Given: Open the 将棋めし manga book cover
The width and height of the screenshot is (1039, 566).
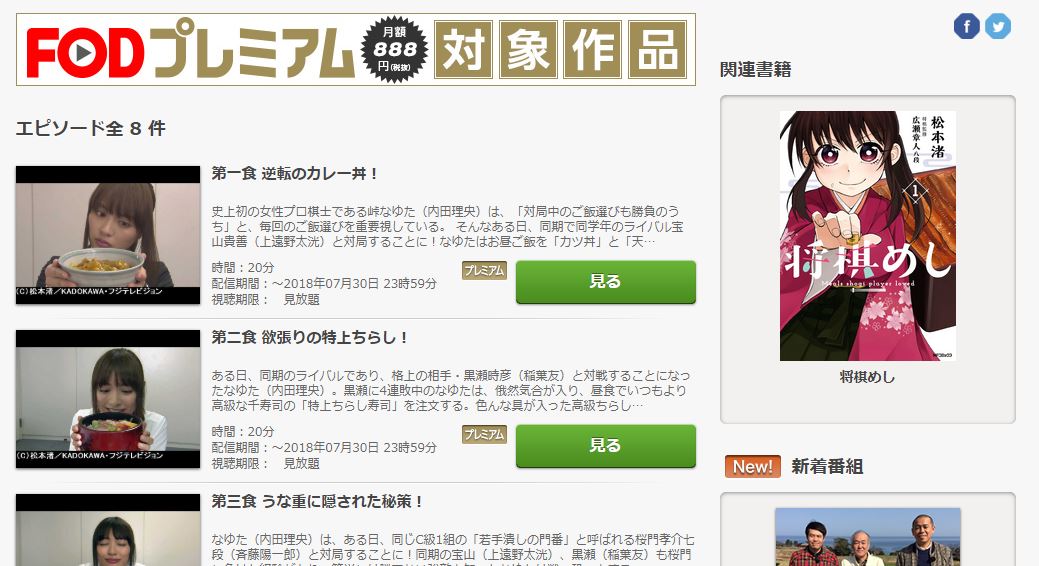Looking at the screenshot, I should (867, 236).
